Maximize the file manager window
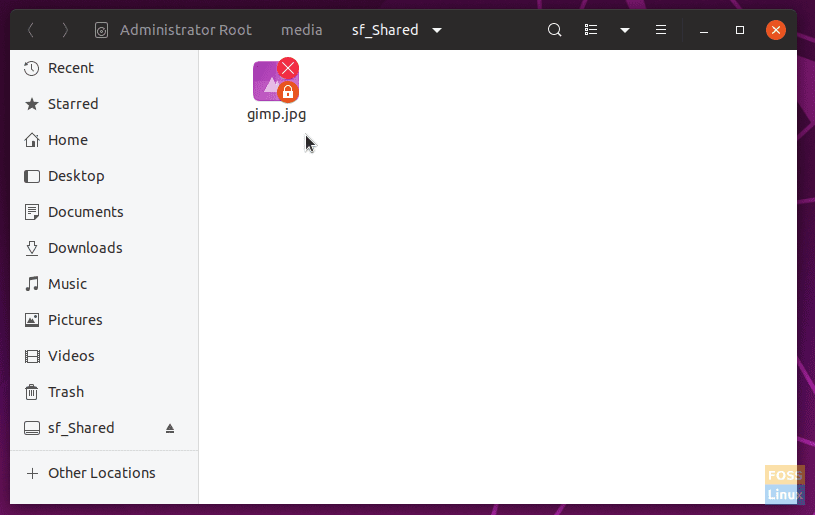Screen dimensions: 815x515 point(740,30)
